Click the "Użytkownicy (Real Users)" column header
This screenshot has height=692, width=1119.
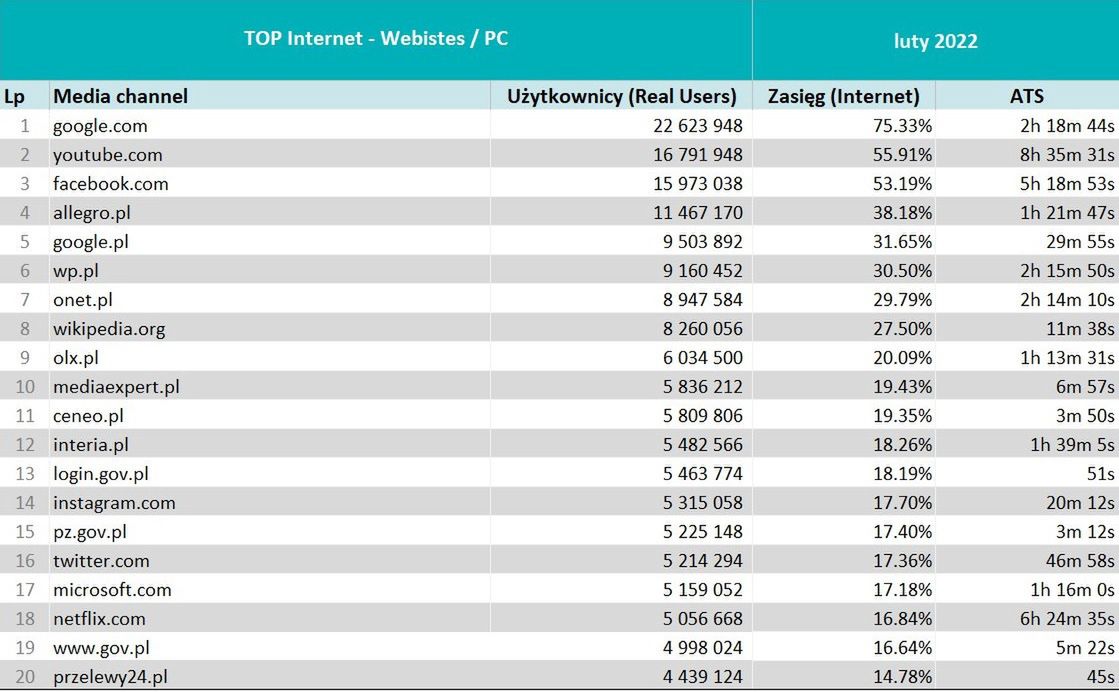click(622, 96)
